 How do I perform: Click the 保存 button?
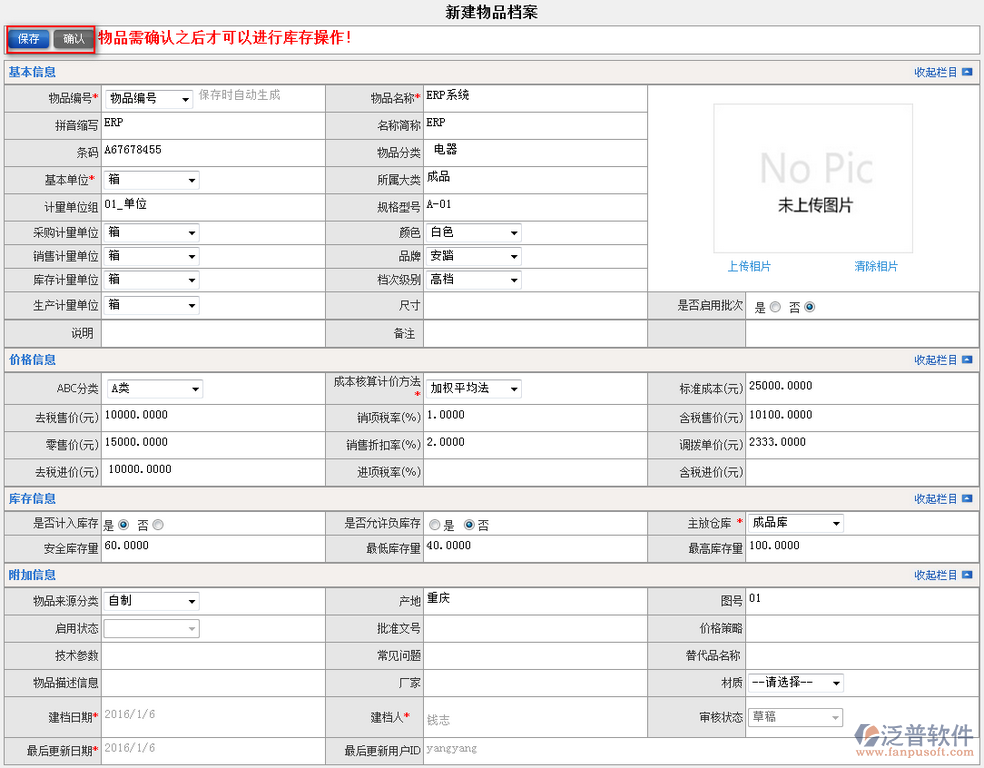click(x=28, y=39)
